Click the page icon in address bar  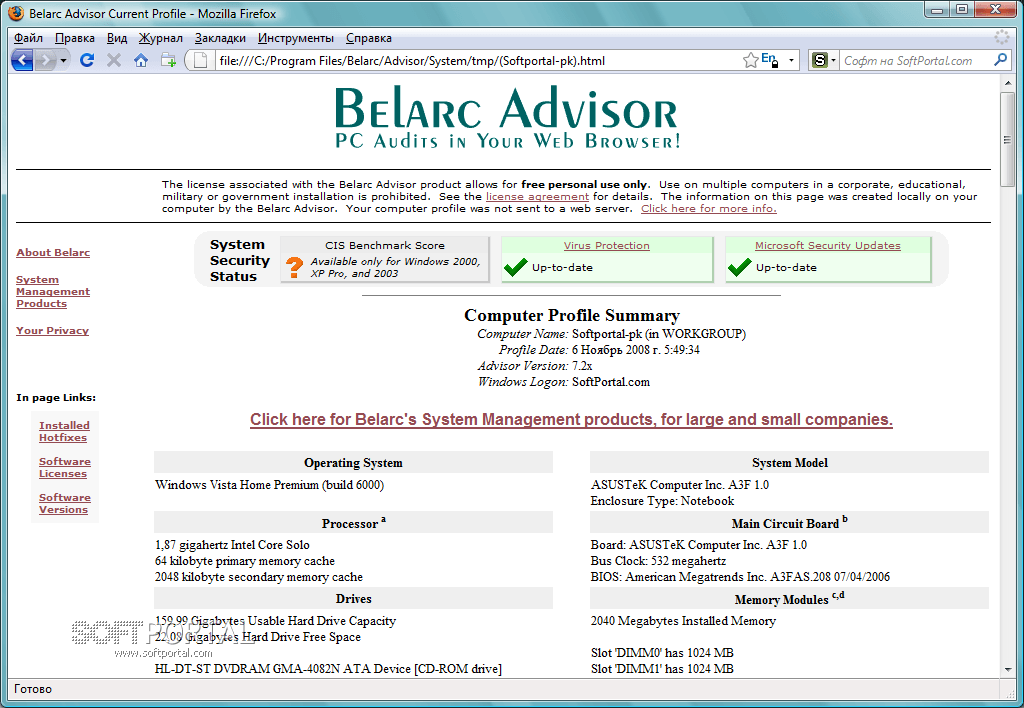201,61
